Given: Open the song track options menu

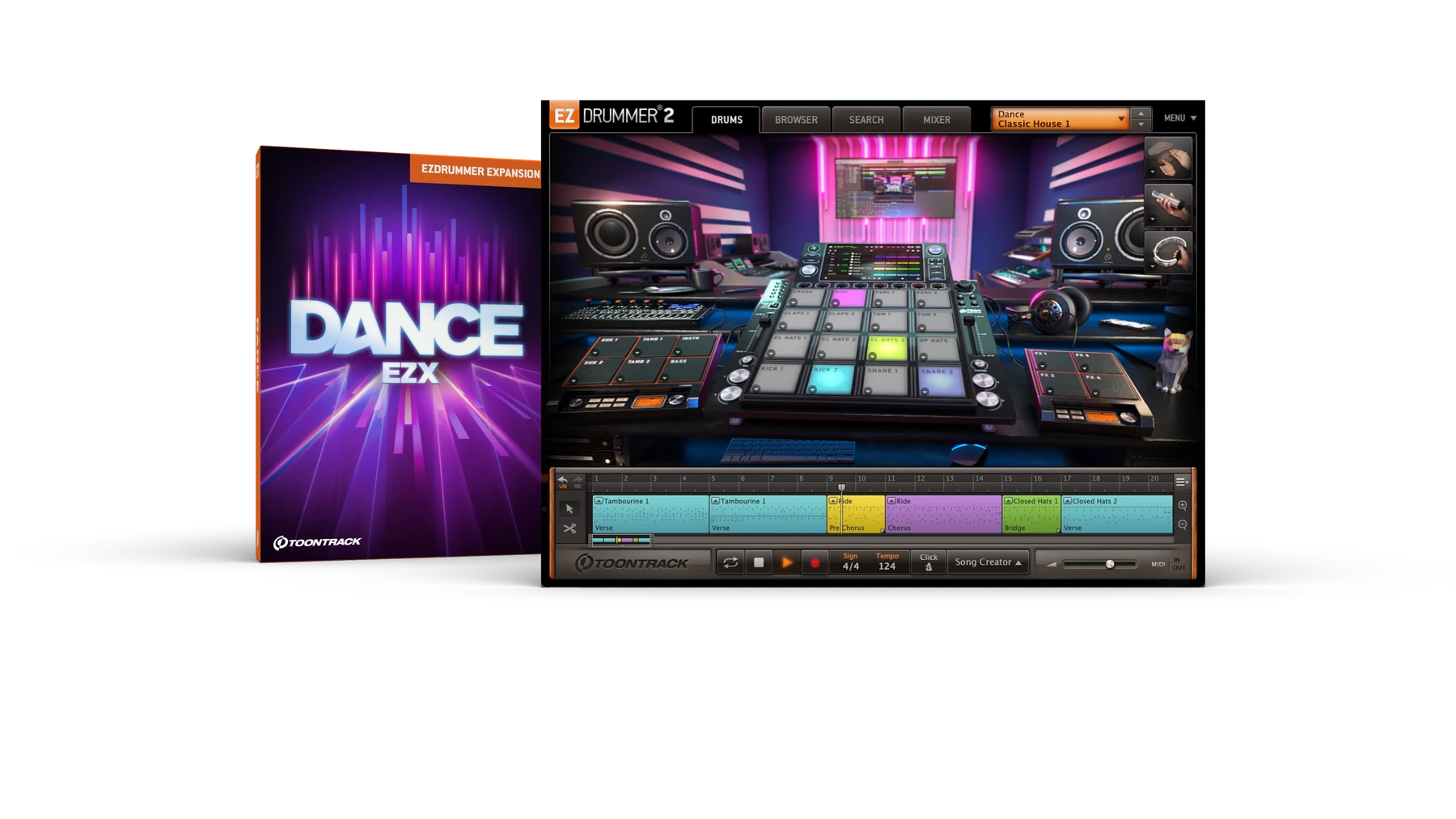Looking at the screenshot, I should [x=1182, y=482].
